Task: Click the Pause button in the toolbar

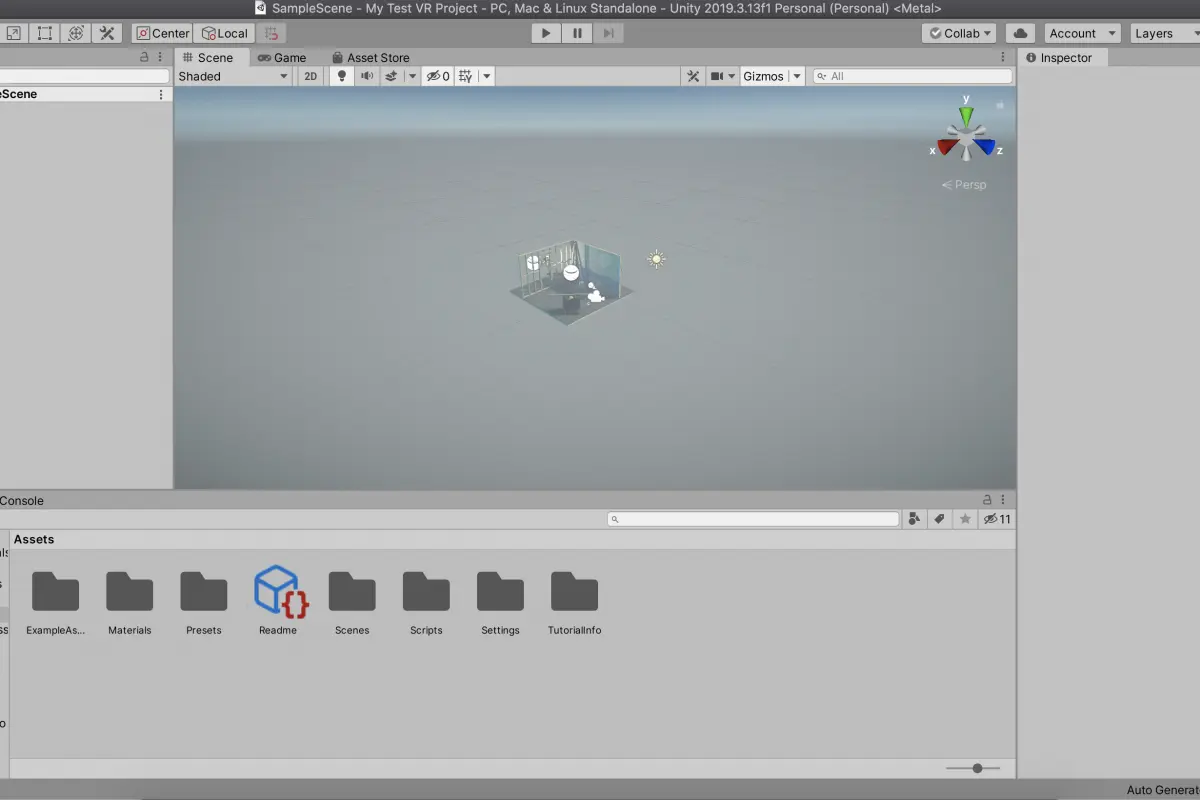Action: [x=577, y=33]
